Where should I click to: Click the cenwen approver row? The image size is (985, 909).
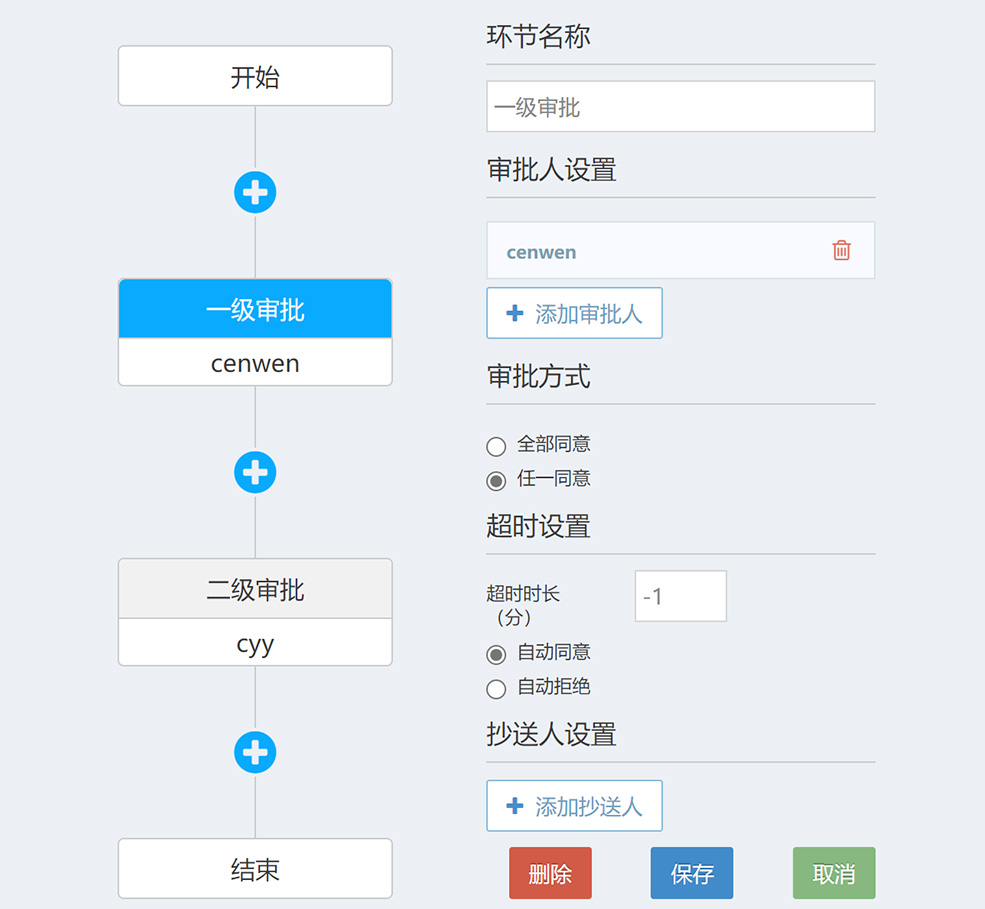tap(650, 251)
